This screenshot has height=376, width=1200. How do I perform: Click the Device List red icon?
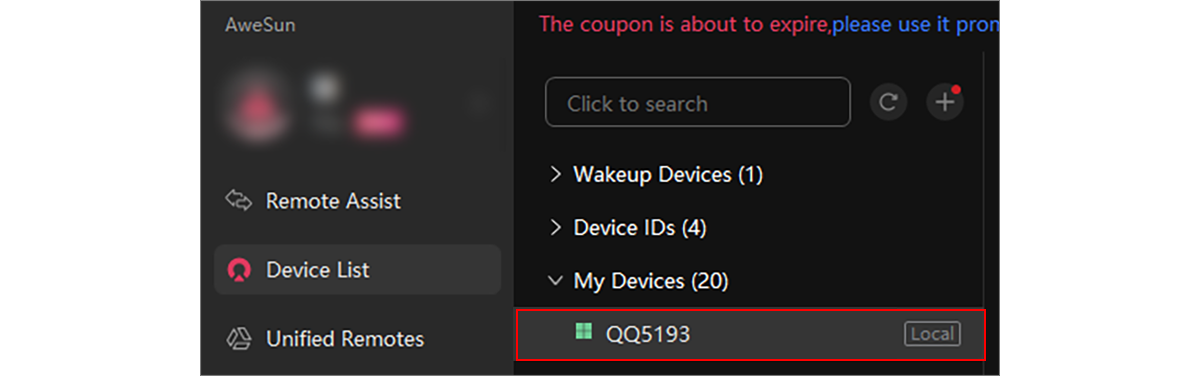(x=238, y=270)
